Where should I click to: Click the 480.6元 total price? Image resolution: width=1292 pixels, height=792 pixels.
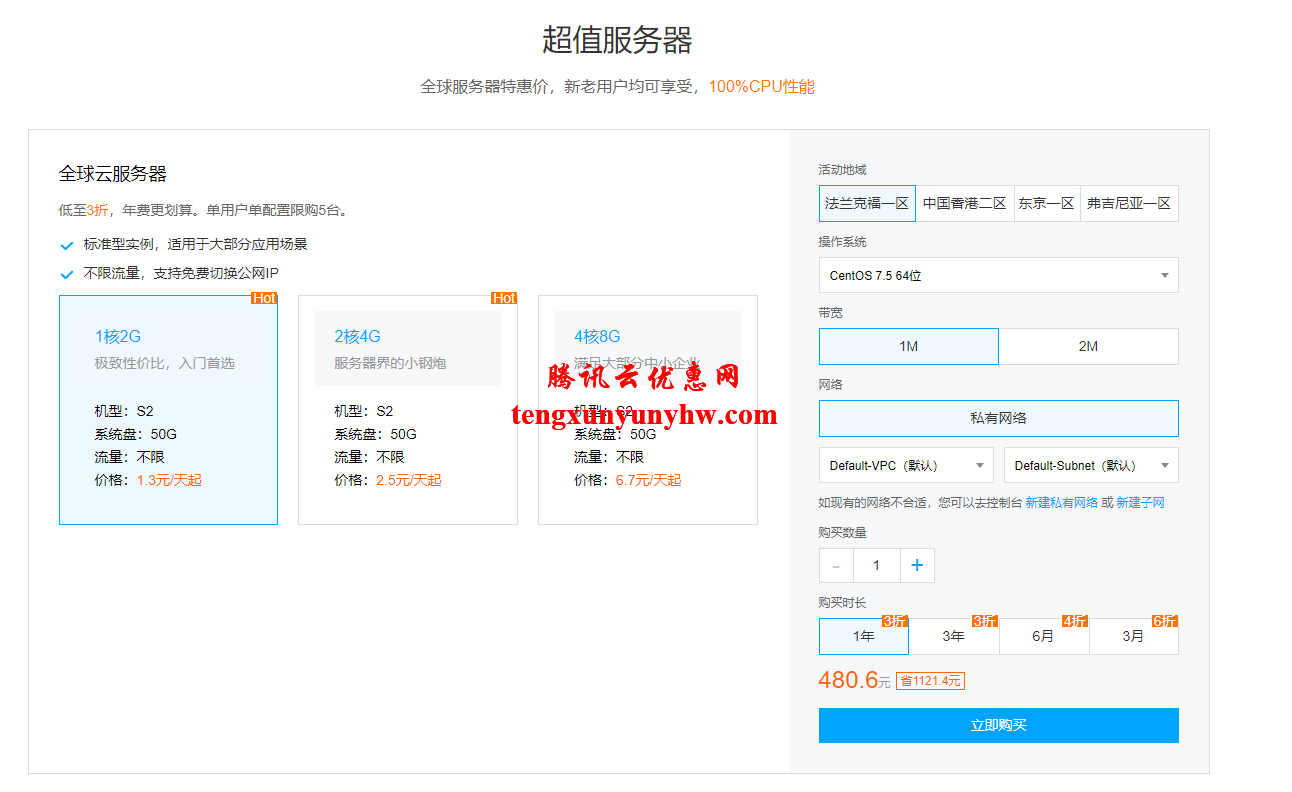coord(854,680)
